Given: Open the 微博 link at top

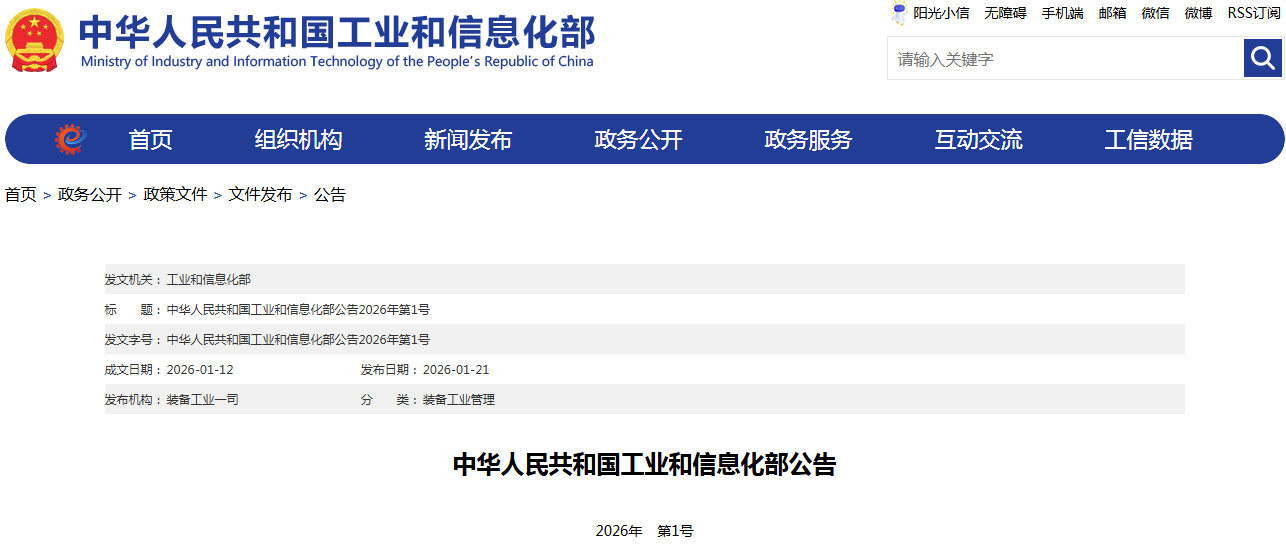Looking at the screenshot, I should [x=1198, y=13].
